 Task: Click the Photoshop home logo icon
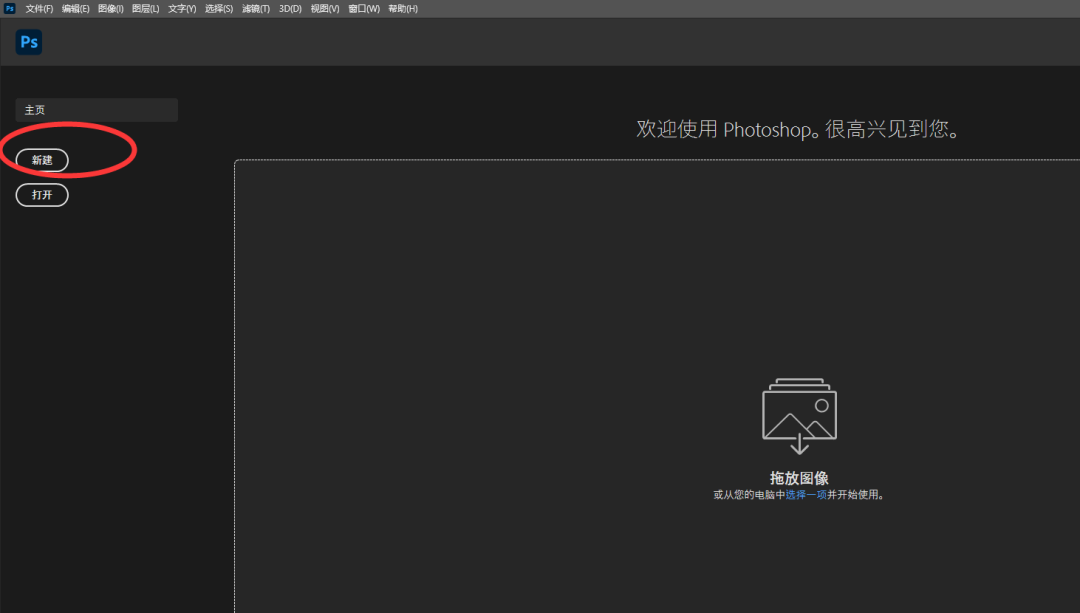pyautogui.click(x=29, y=42)
